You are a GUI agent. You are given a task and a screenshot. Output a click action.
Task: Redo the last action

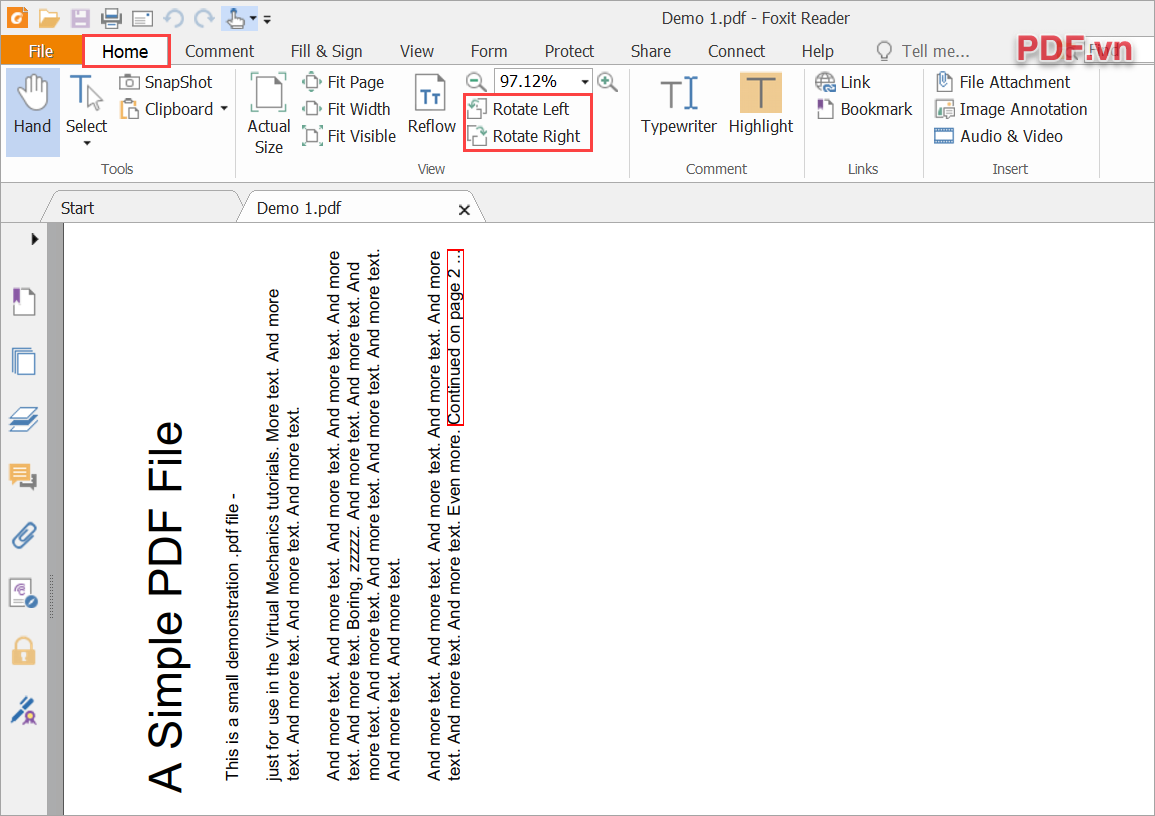pos(204,18)
